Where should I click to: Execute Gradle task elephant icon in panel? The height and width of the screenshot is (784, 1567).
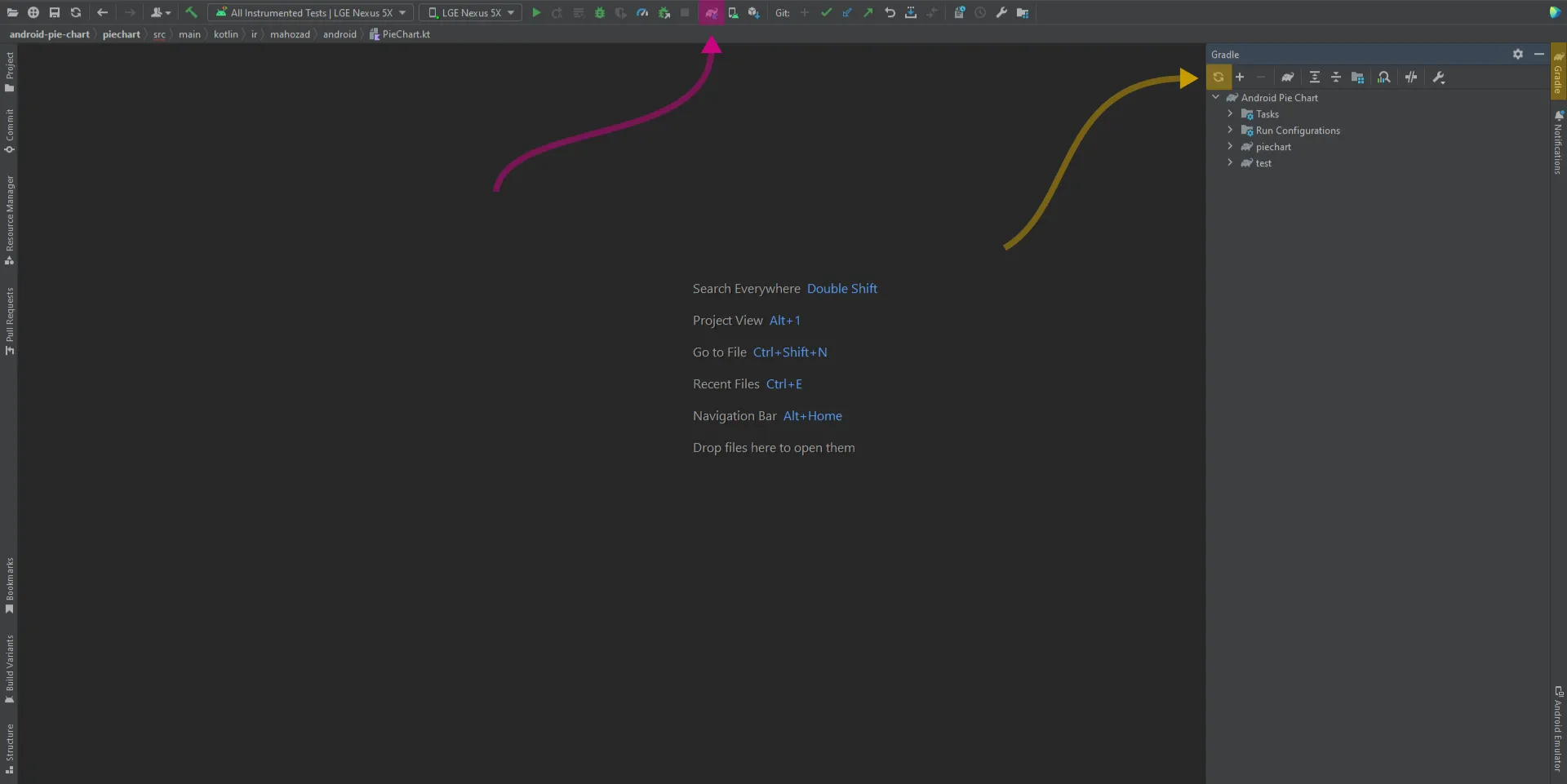(x=1288, y=77)
